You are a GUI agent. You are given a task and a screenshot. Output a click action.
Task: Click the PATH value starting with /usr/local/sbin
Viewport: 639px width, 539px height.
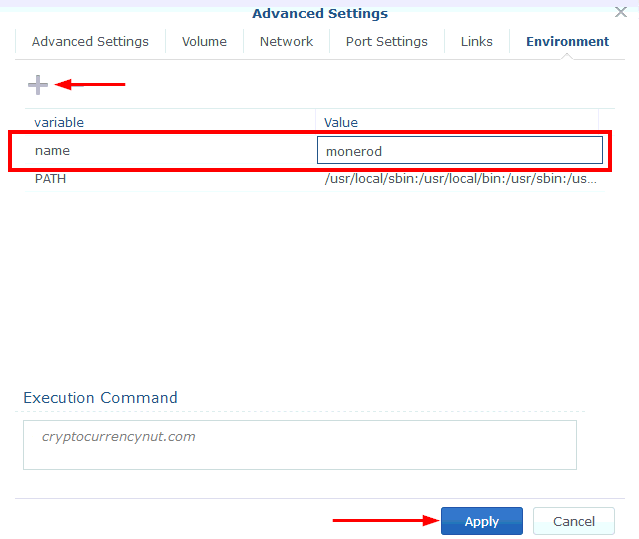[x=460, y=179]
